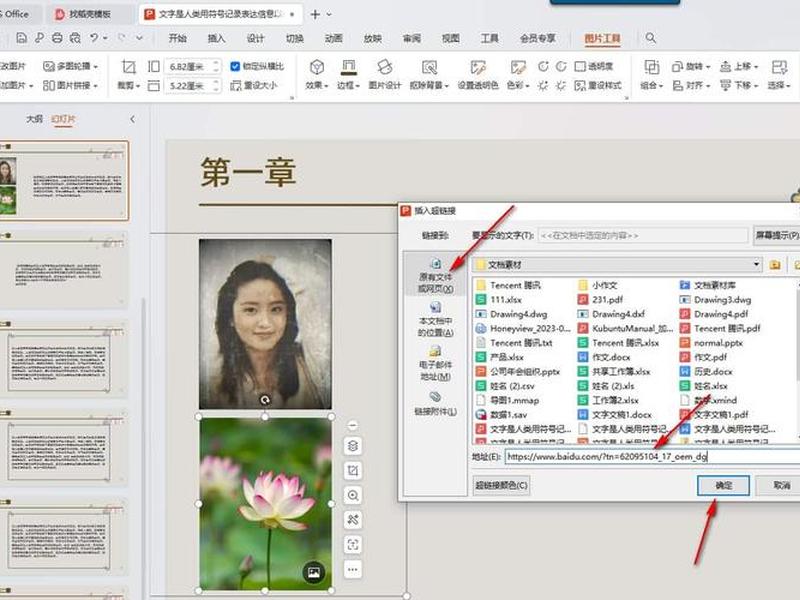Select file 数据1.sav in list

point(501,415)
